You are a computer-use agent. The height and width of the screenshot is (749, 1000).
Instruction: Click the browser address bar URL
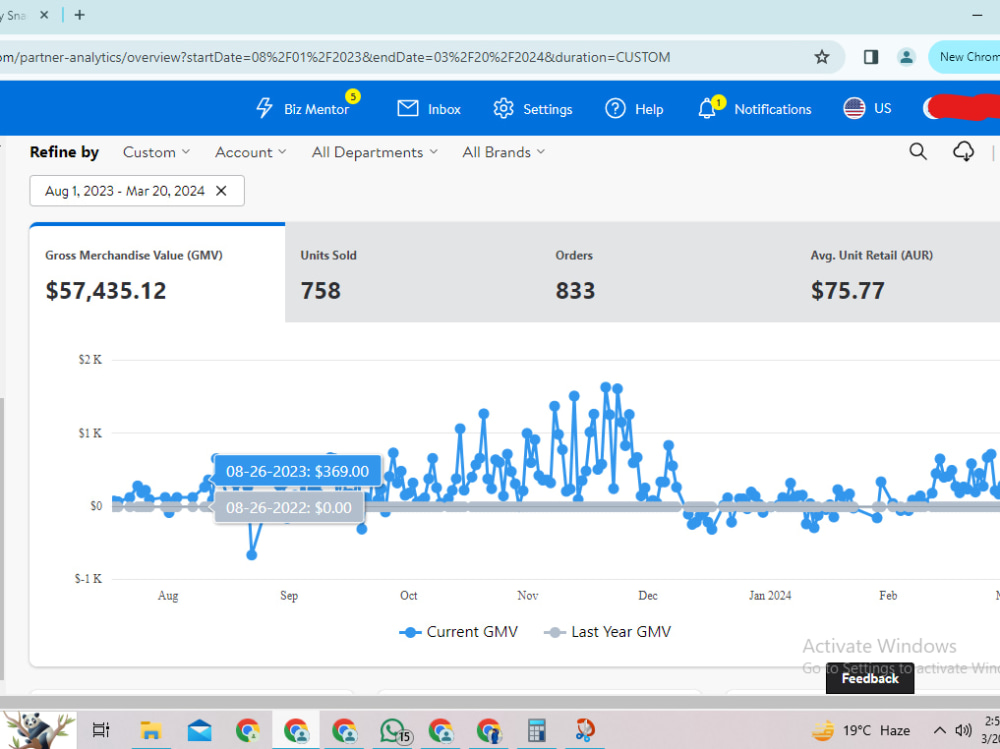coord(335,57)
